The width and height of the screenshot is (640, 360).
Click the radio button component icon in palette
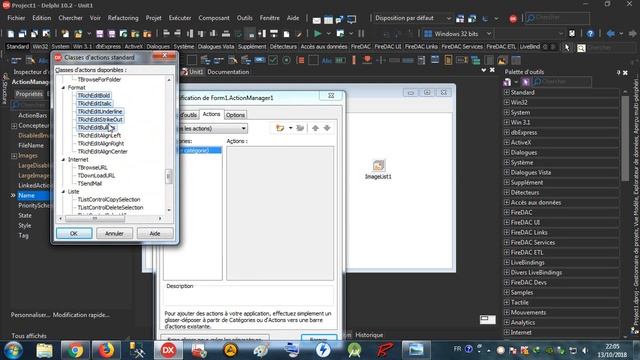coord(287,60)
